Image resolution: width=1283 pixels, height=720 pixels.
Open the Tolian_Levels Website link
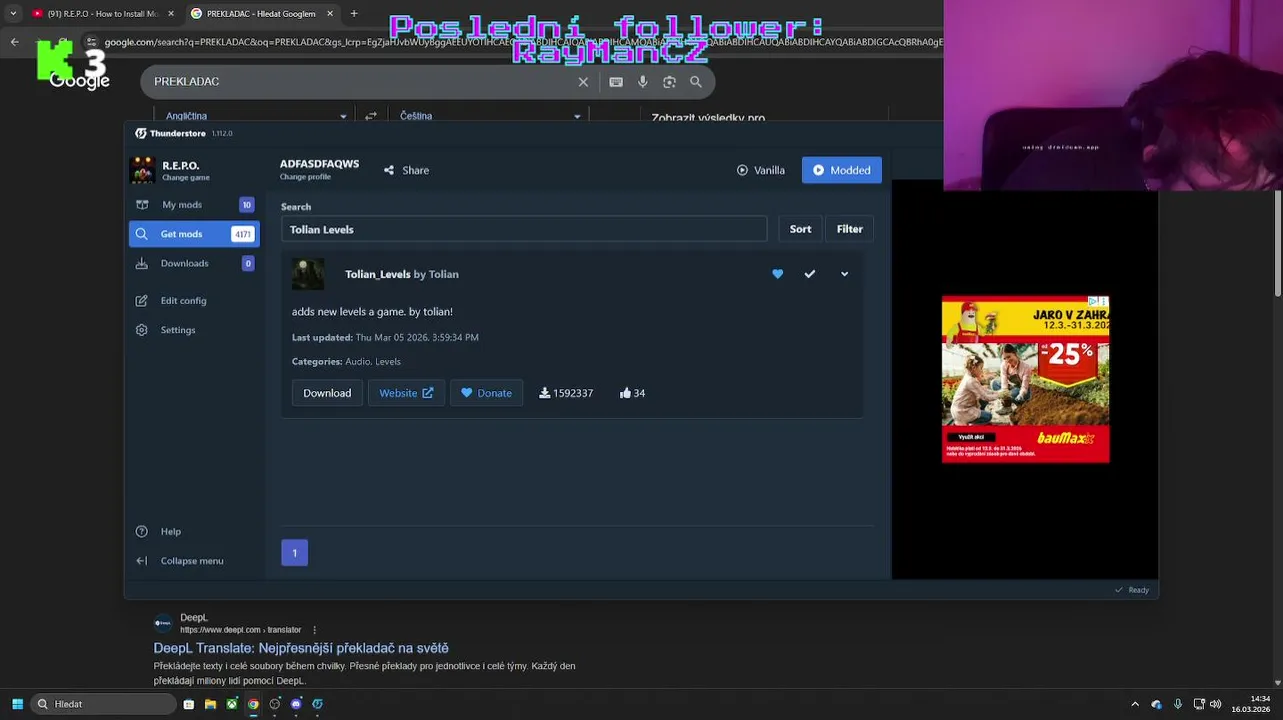[x=406, y=393]
